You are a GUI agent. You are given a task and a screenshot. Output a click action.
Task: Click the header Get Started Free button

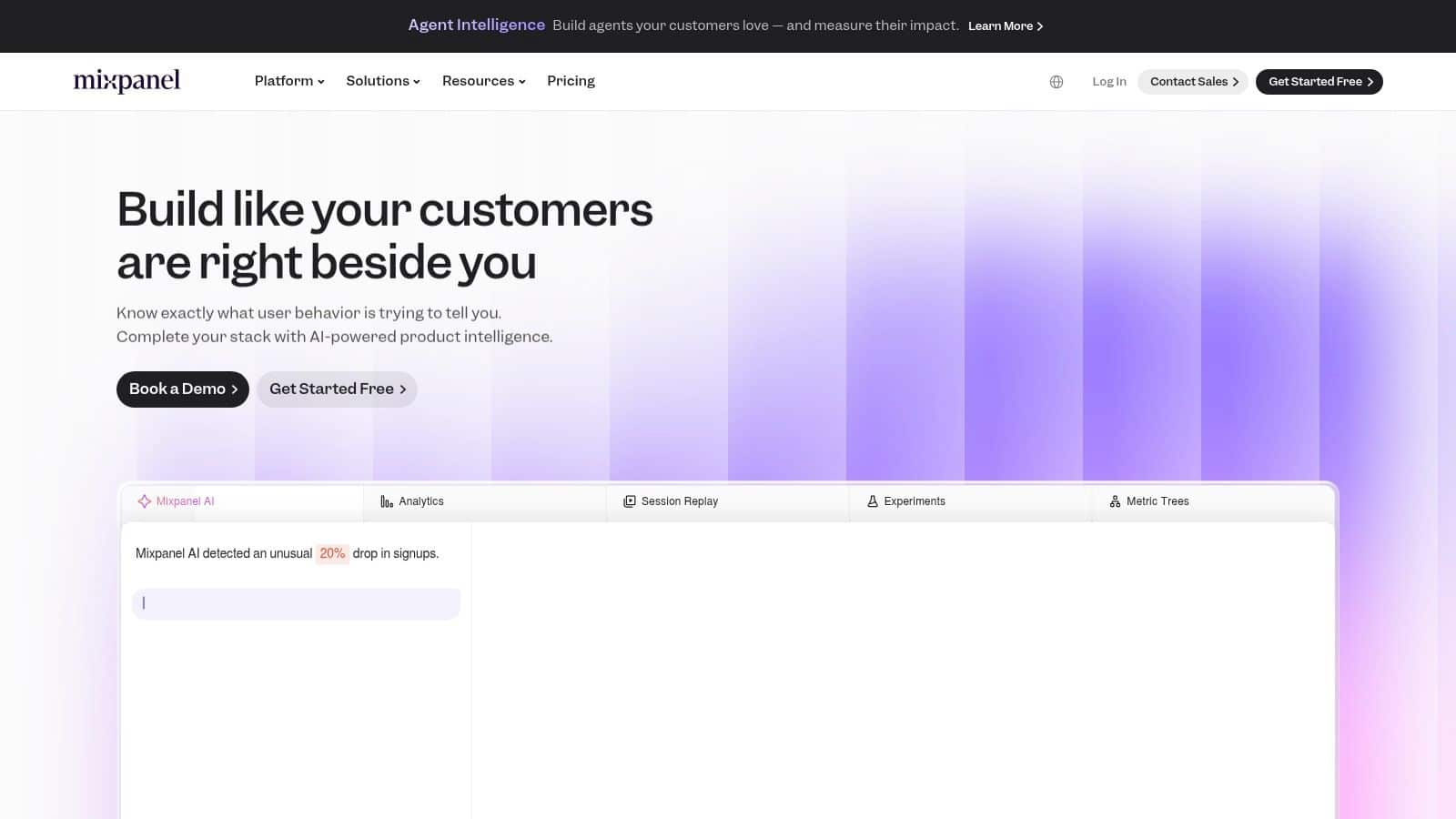pos(1319,82)
